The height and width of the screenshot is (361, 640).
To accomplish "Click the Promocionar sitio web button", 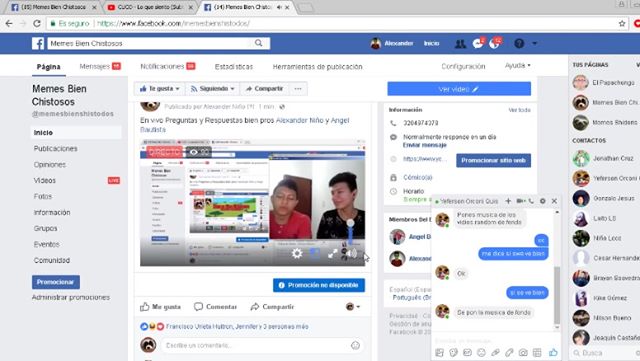I will tap(493, 160).
